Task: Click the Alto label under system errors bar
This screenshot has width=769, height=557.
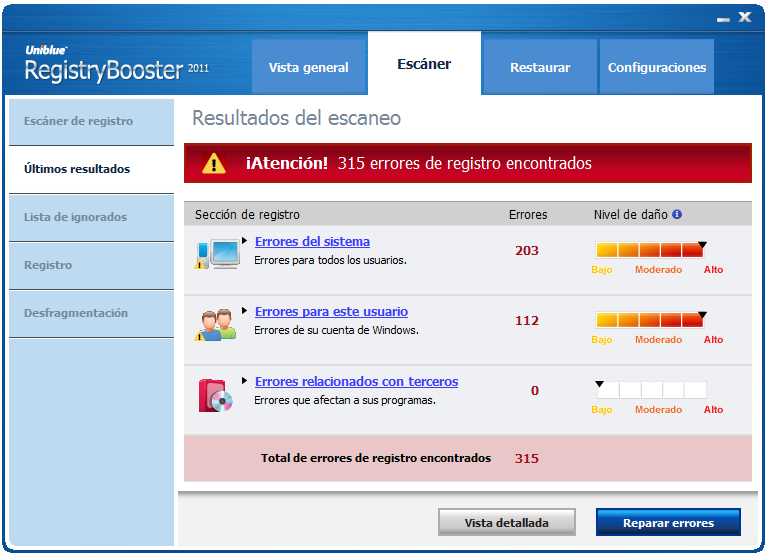Action: point(713,270)
